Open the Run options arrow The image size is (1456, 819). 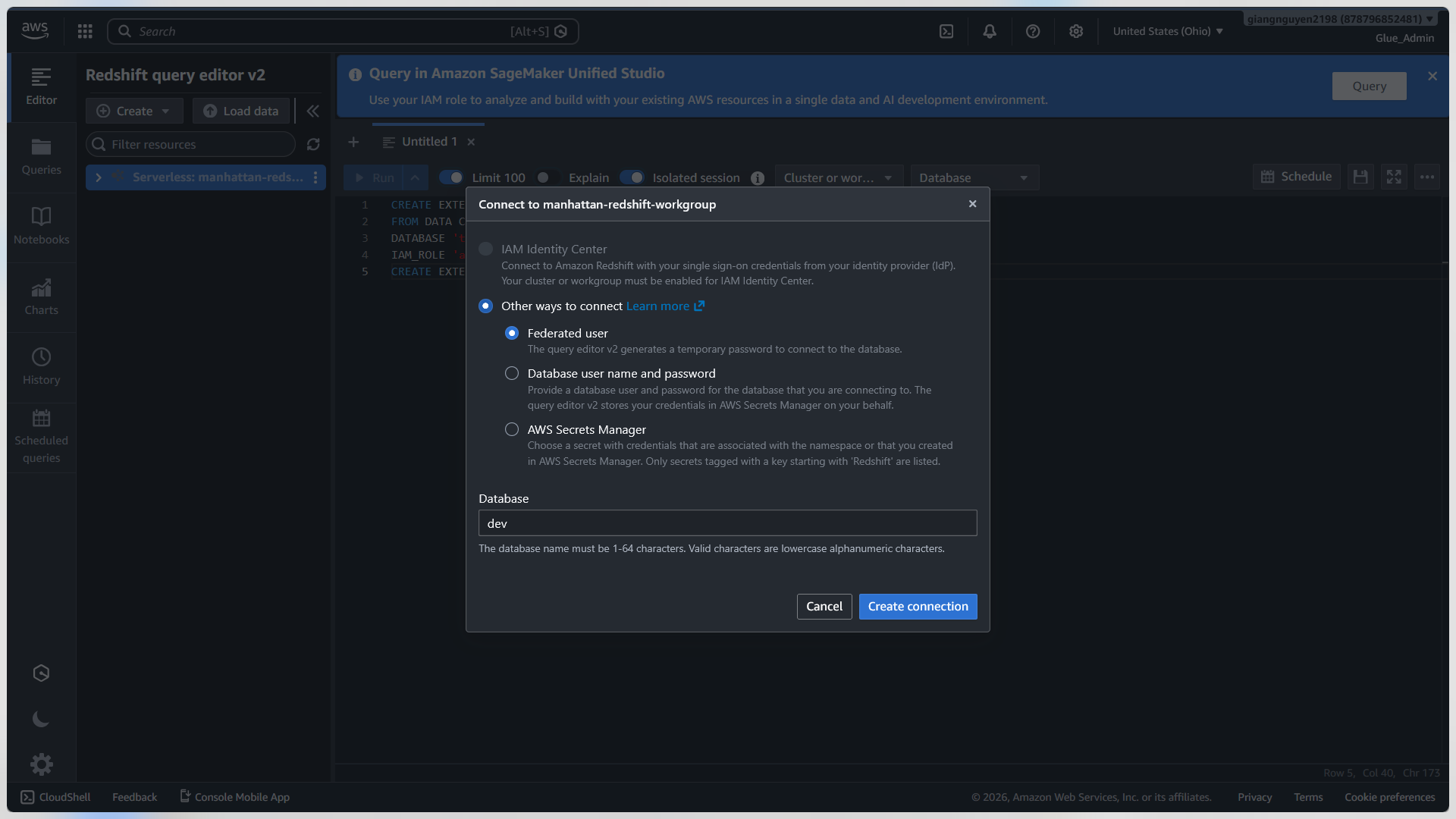coord(415,177)
